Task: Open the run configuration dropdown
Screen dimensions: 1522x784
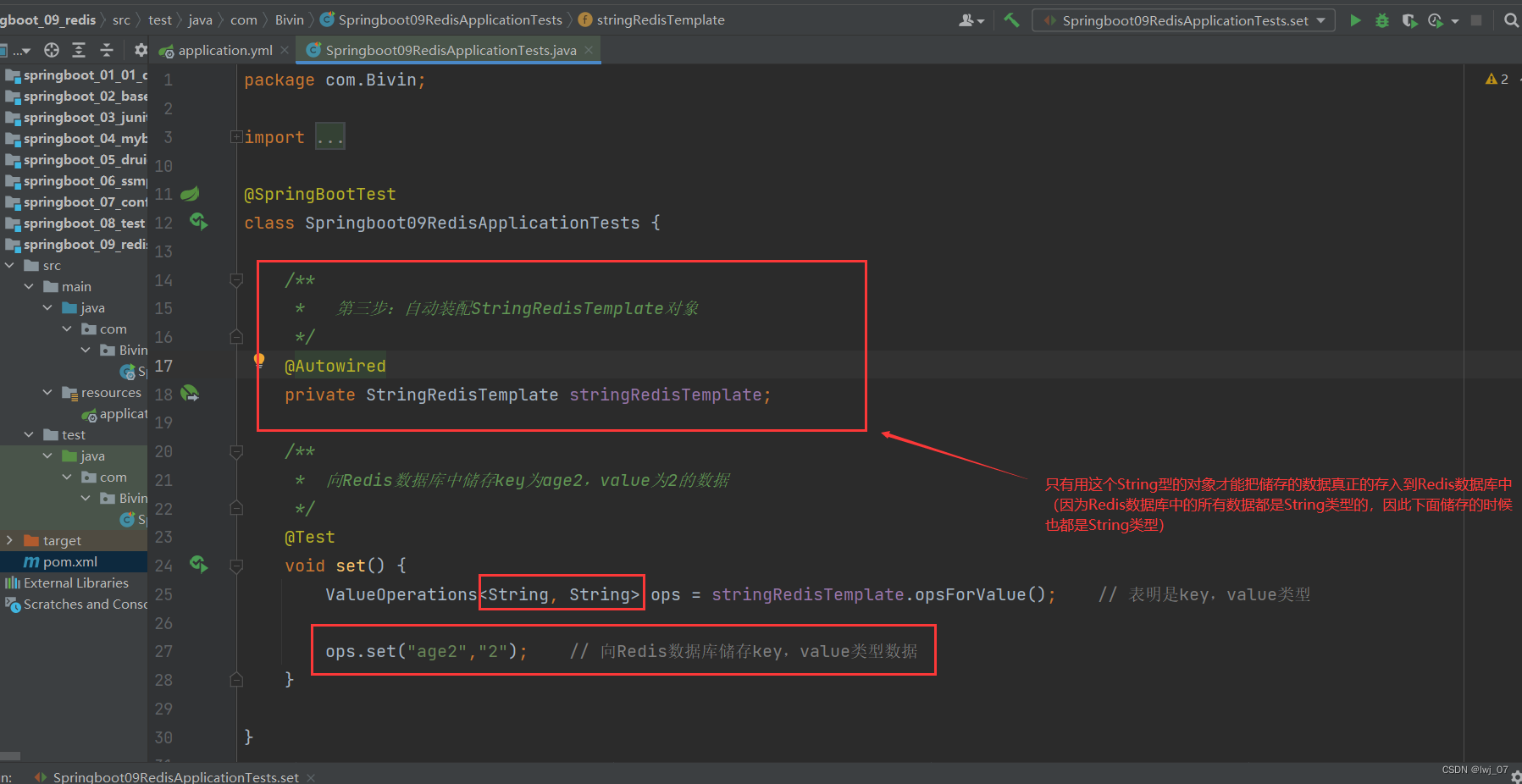Action: pos(1183,20)
